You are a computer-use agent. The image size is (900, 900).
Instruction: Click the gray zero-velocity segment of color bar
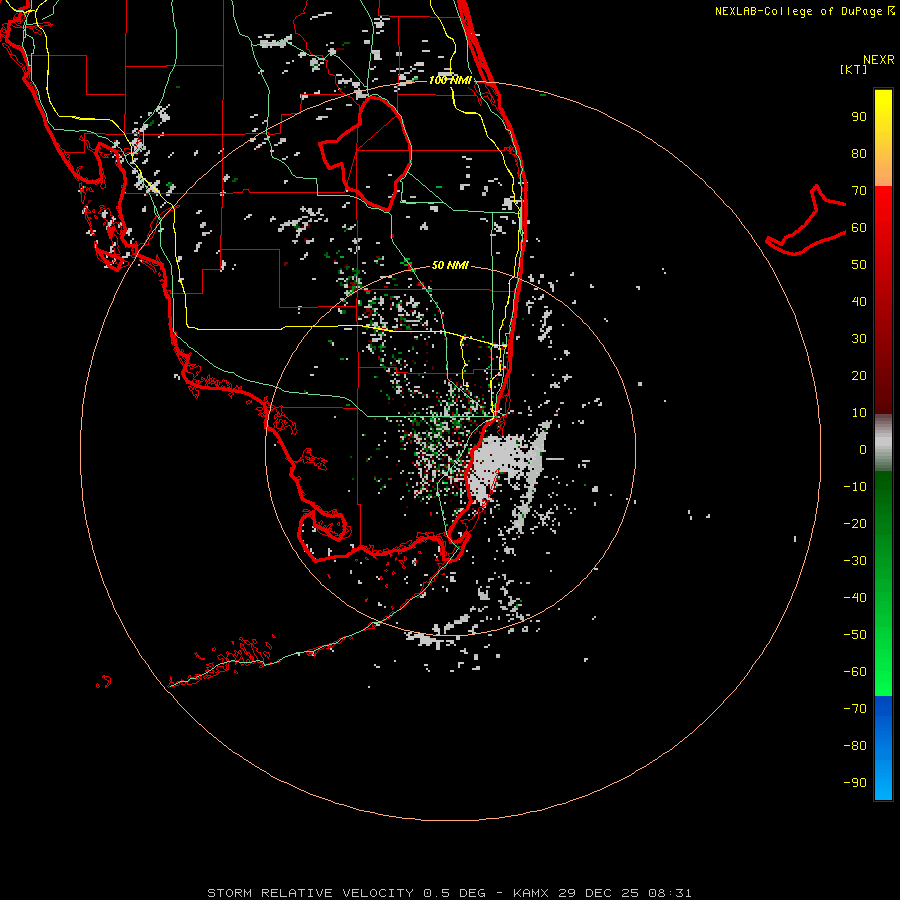pyautogui.click(x=883, y=443)
